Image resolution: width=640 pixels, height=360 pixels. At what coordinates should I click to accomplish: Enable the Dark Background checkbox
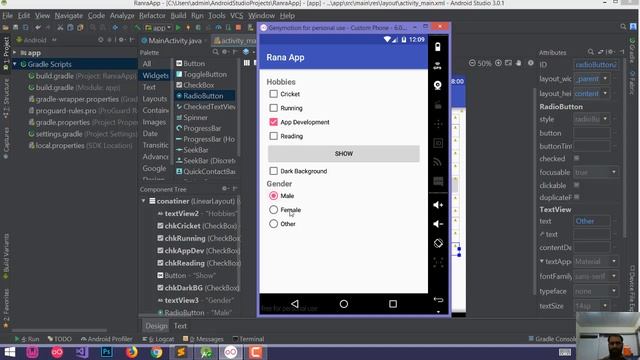click(x=273, y=171)
